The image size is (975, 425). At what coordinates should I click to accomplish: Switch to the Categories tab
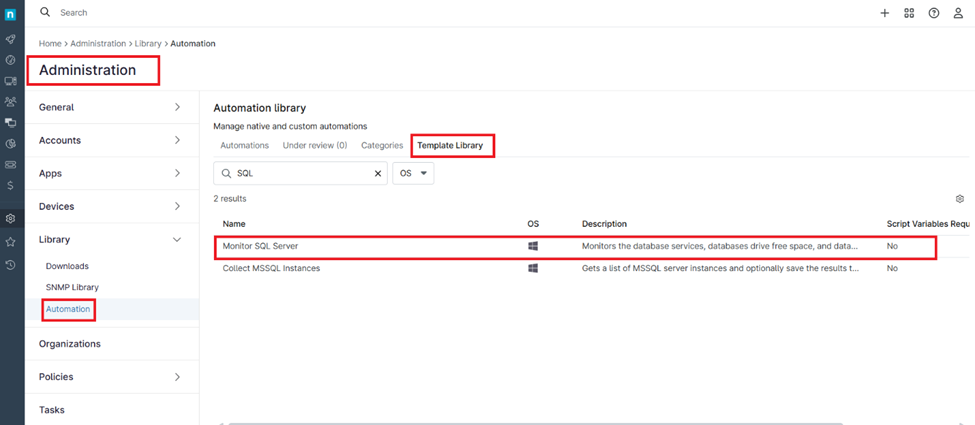382,145
